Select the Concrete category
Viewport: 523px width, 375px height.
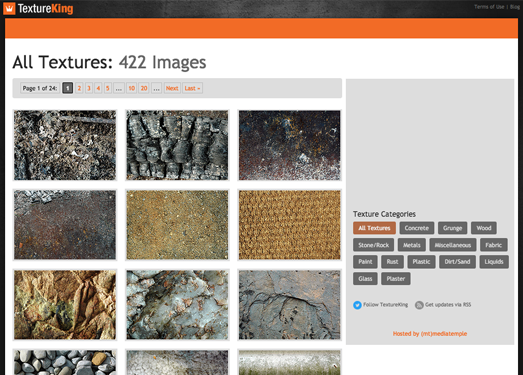pyautogui.click(x=417, y=228)
